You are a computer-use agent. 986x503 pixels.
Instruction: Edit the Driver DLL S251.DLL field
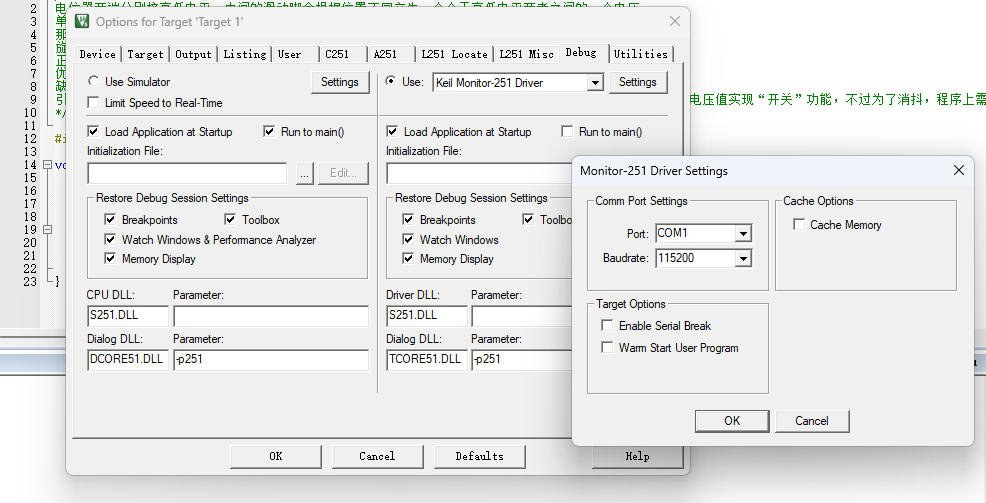click(x=427, y=316)
